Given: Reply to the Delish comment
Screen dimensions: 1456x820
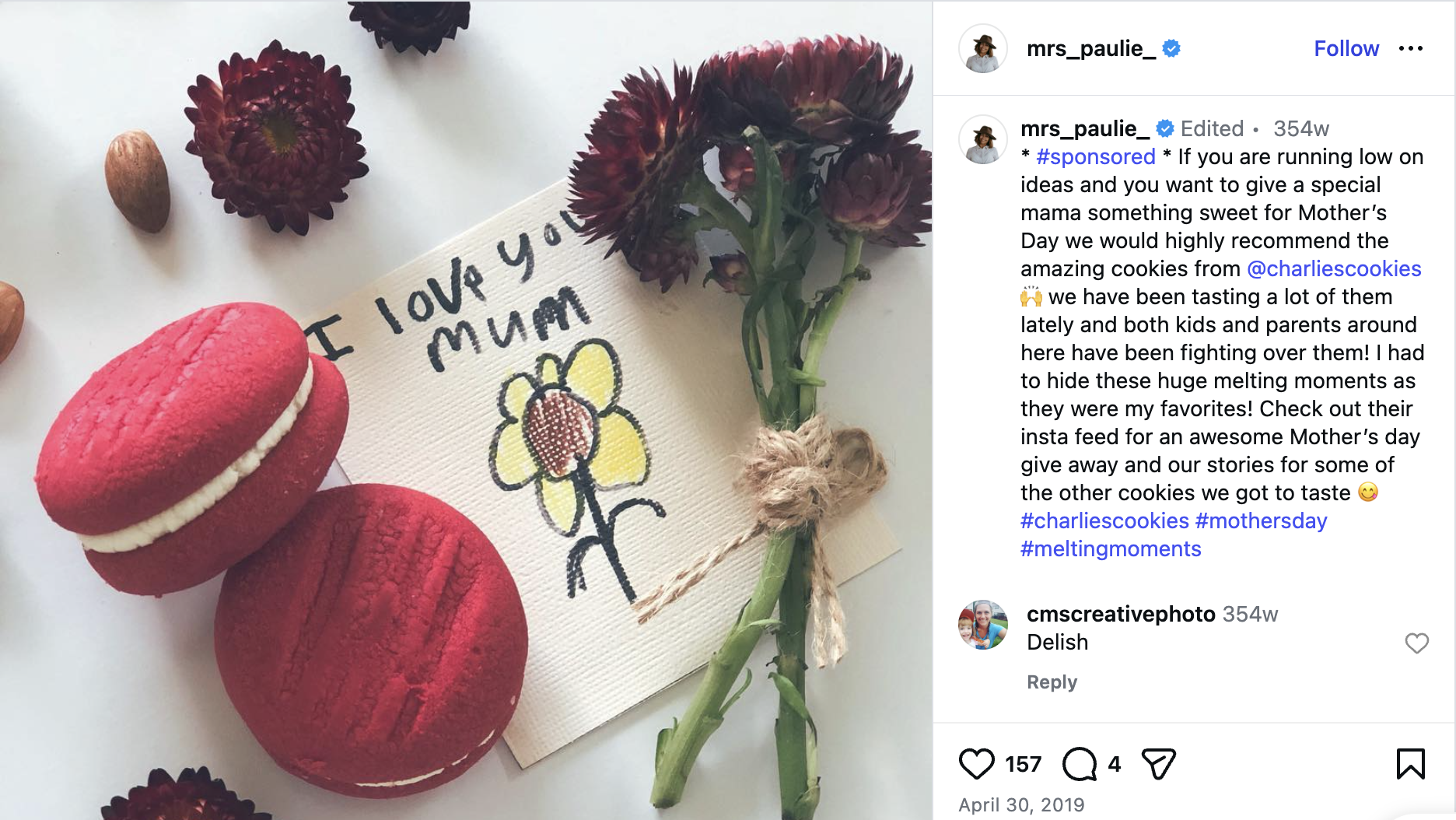Looking at the screenshot, I should 1052,682.
